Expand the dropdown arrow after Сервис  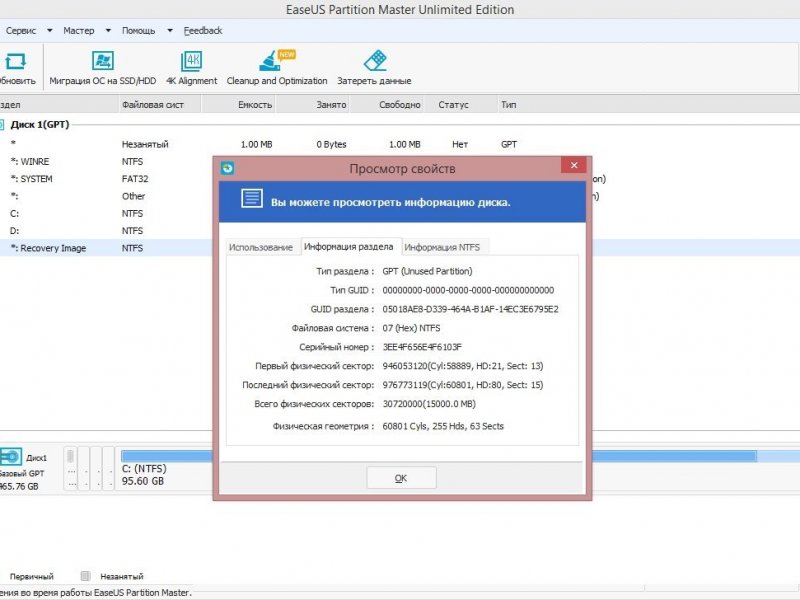[x=49, y=31]
